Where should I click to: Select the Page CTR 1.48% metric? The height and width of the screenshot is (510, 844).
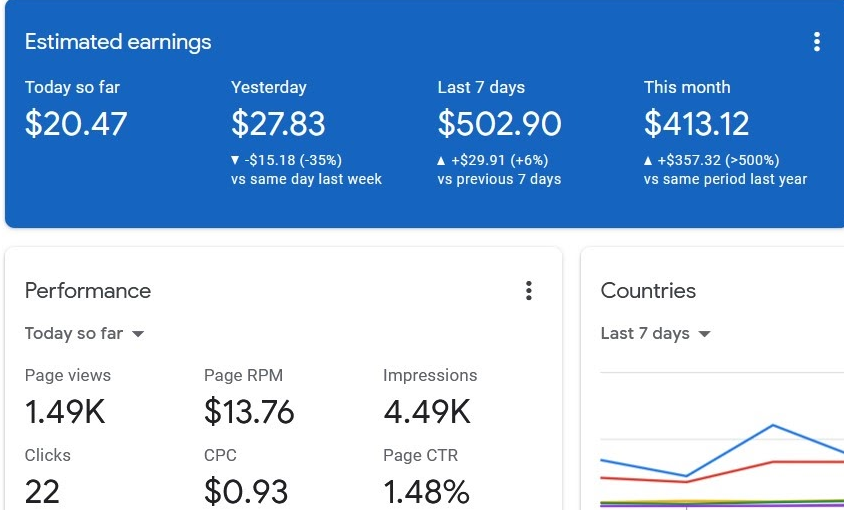(x=426, y=490)
